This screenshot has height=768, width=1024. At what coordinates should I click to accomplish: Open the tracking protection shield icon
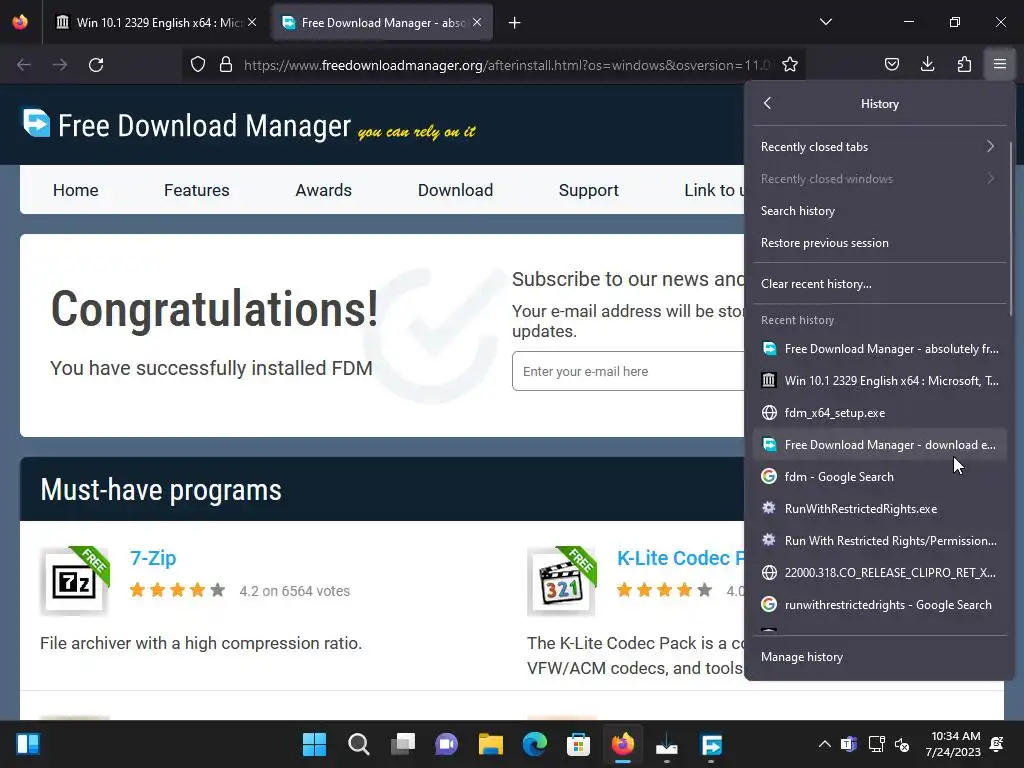(x=198, y=65)
